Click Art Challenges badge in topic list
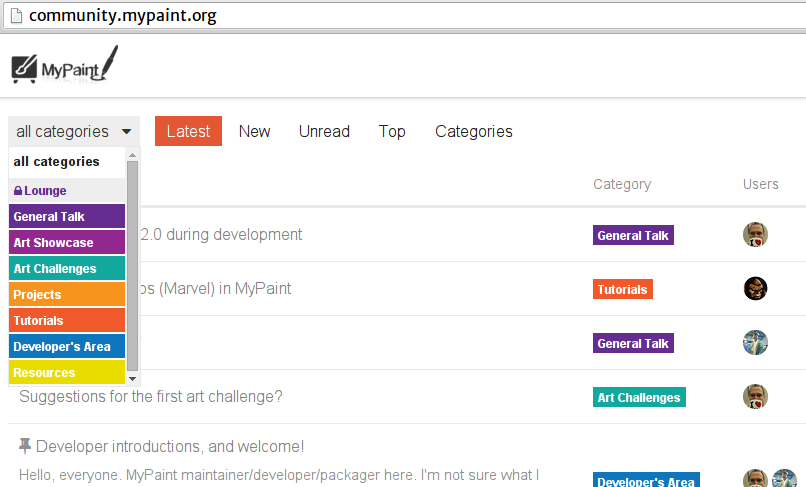Image resolution: width=806 pixels, height=487 pixels. coord(639,397)
